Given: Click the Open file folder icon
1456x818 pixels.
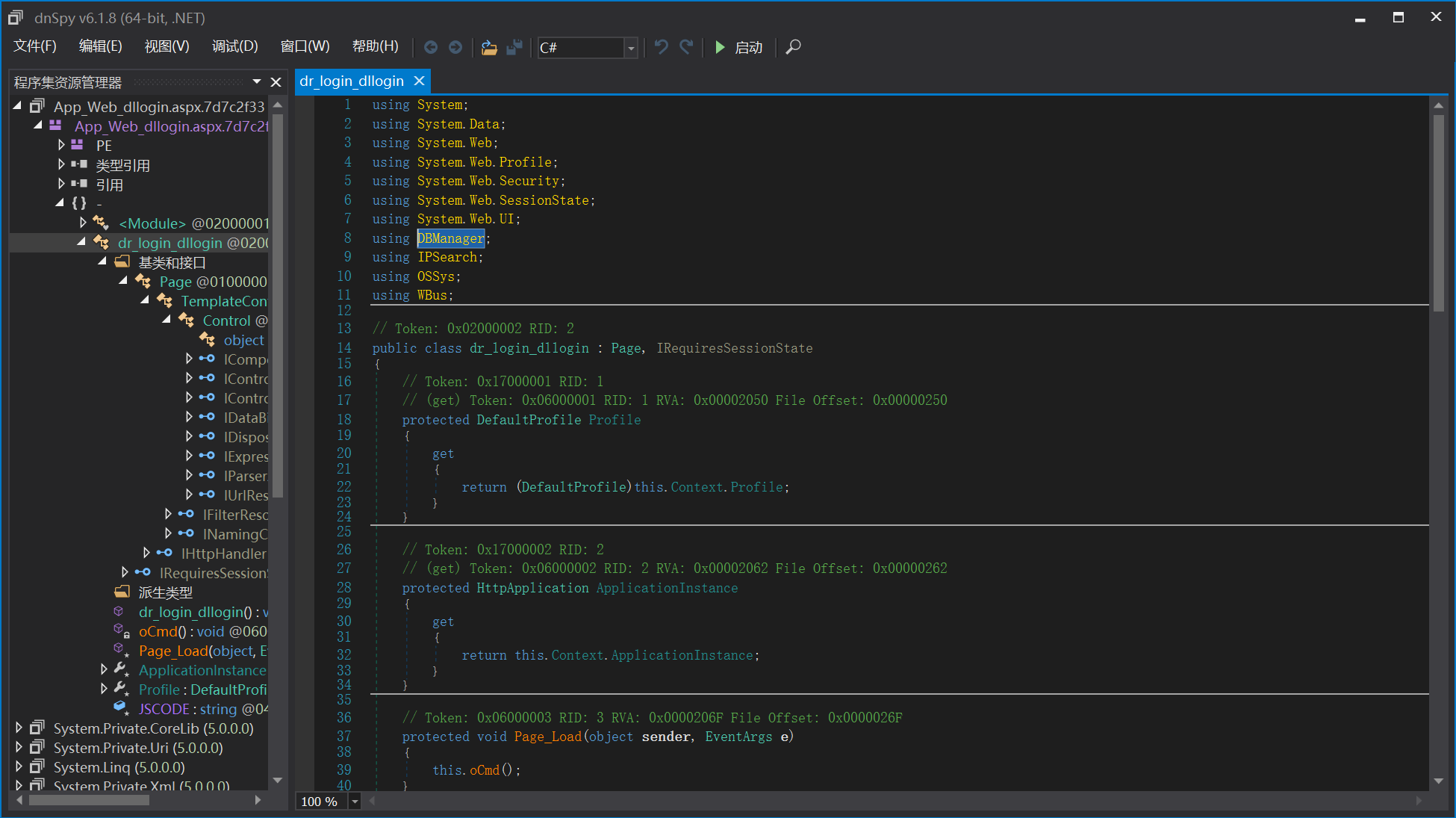Looking at the screenshot, I should (489, 47).
